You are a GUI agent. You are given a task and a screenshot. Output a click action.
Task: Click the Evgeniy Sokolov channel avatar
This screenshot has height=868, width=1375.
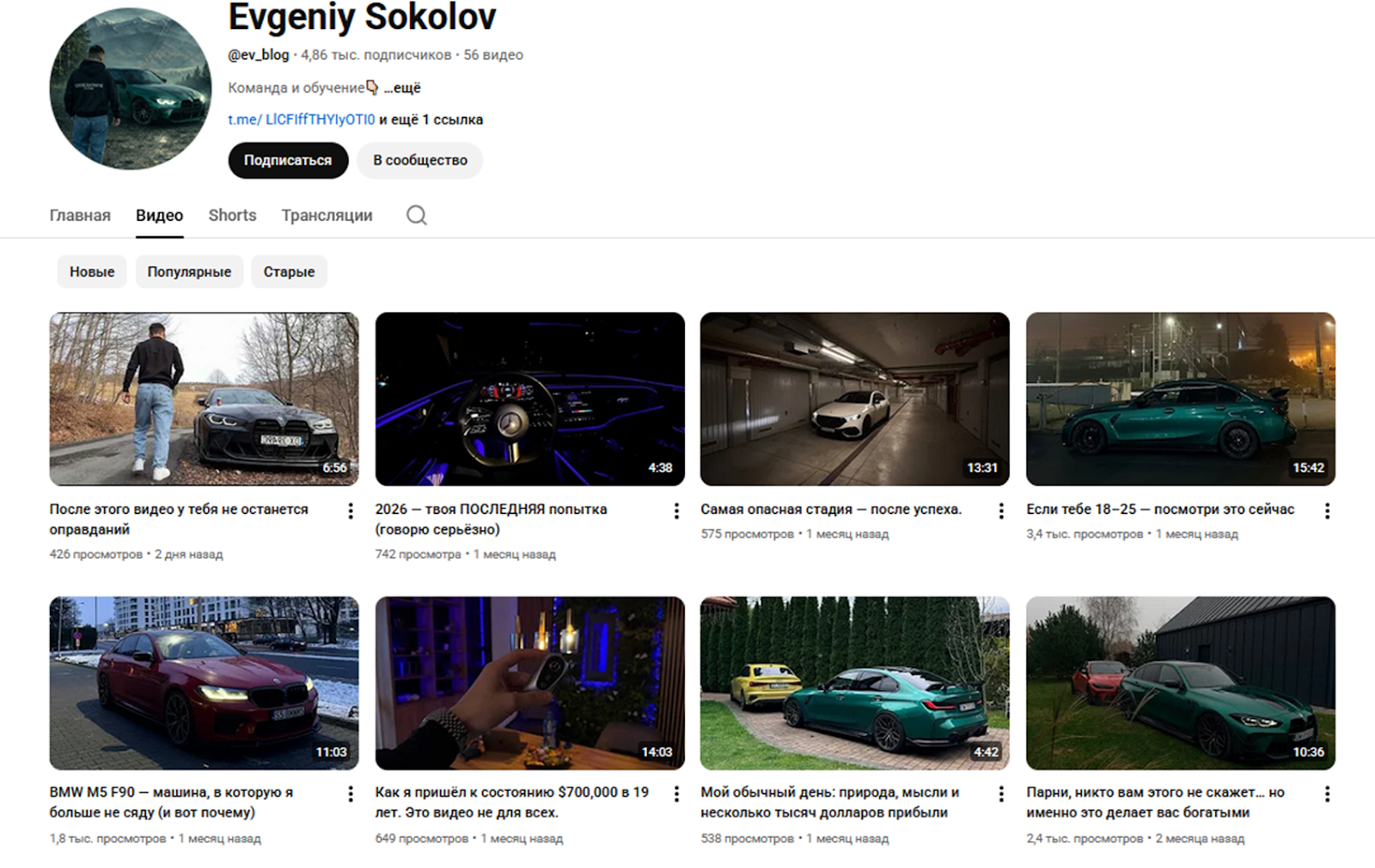131,89
